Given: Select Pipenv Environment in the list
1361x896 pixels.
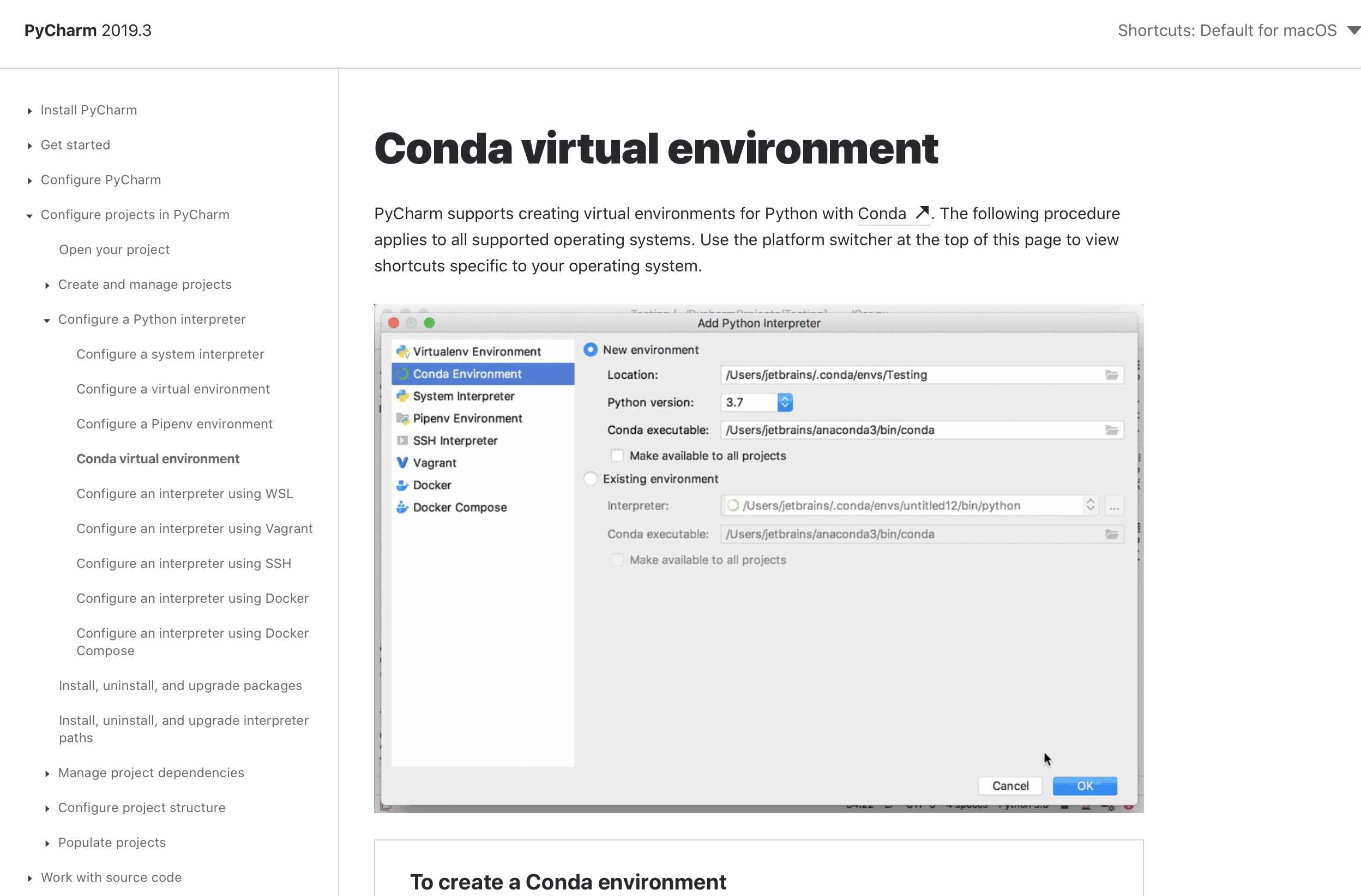Looking at the screenshot, I should point(483,418).
